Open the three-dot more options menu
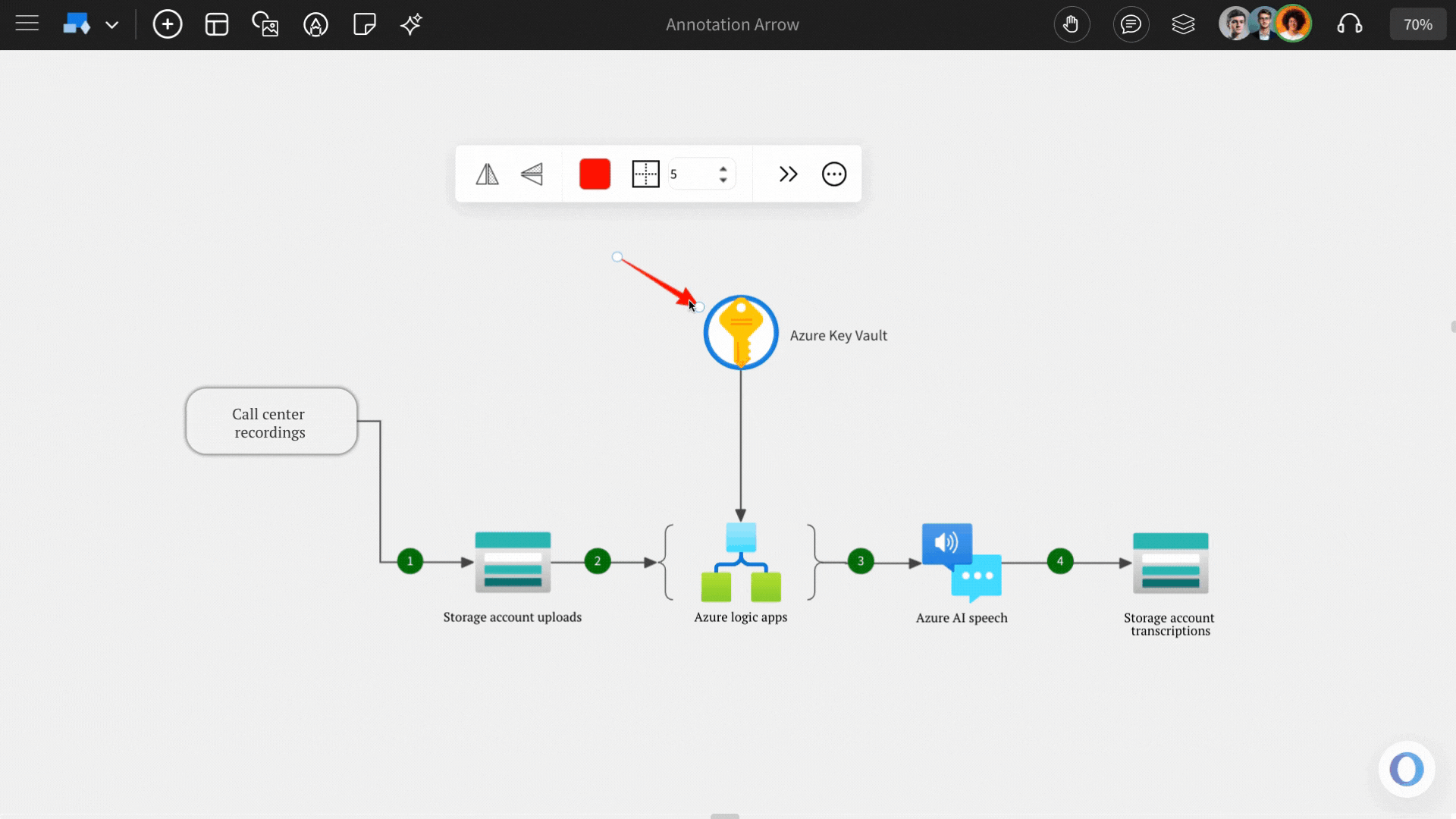Image resolution: width=1456 pixels, height=819 pixels. (834, 174)
